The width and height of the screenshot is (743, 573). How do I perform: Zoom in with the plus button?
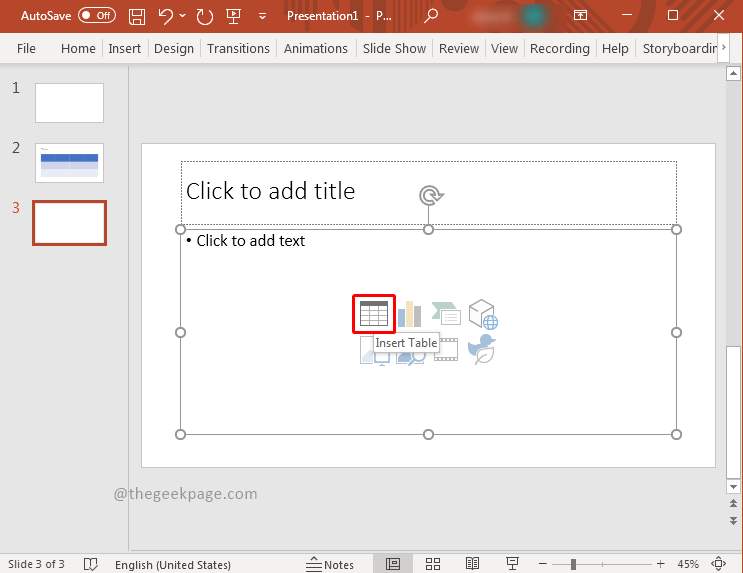point(661,564)
